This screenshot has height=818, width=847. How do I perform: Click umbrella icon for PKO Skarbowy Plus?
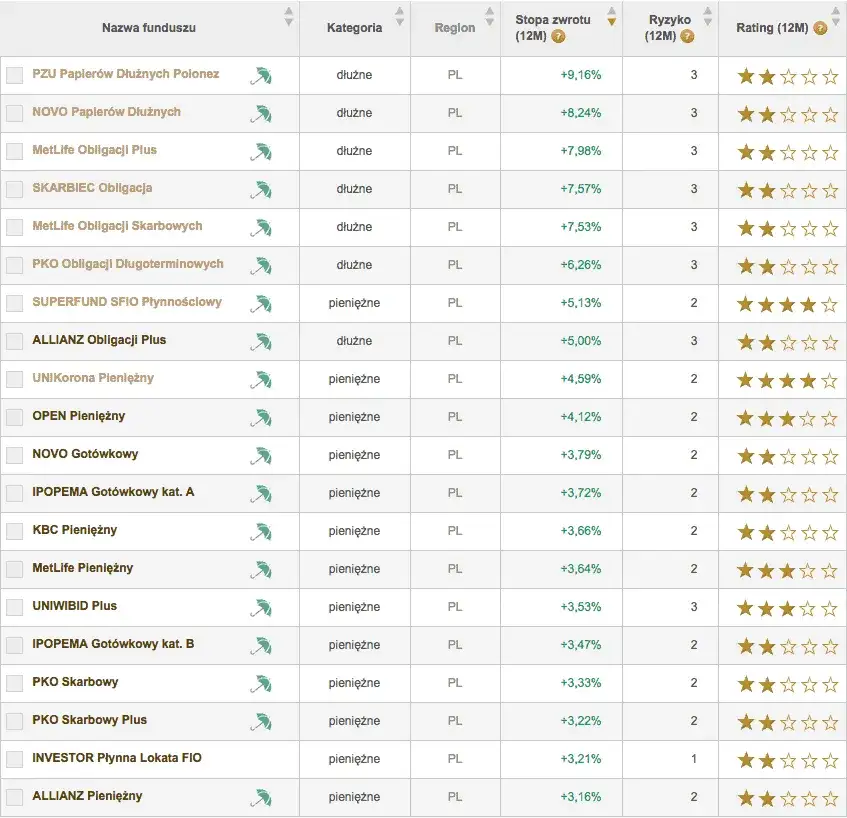[261, 722]
